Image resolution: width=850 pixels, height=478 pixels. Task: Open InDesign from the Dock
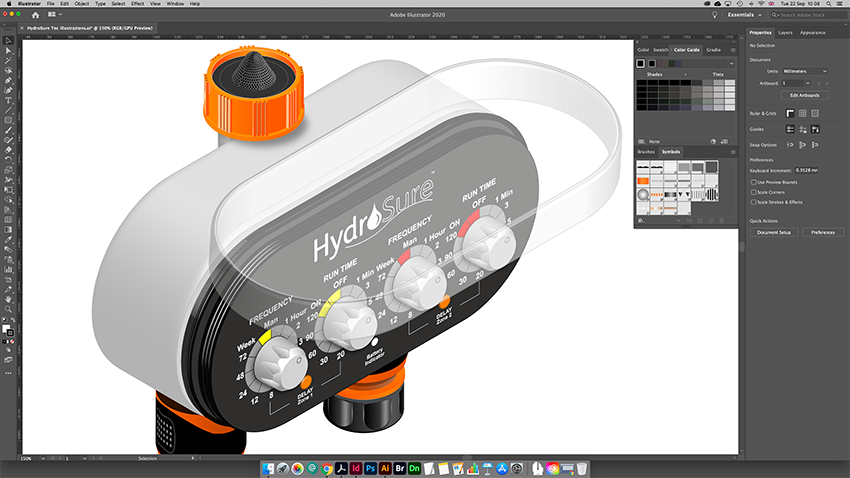point(356,469)
